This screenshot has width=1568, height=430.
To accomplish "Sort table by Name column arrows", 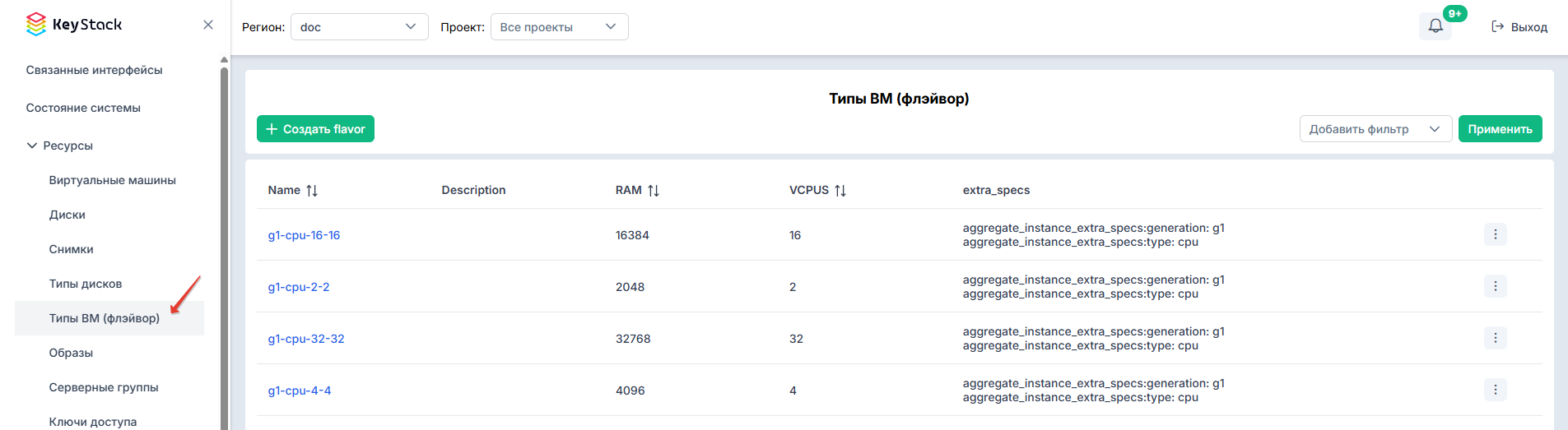I will pyautogui.click(x=312, y=191).
